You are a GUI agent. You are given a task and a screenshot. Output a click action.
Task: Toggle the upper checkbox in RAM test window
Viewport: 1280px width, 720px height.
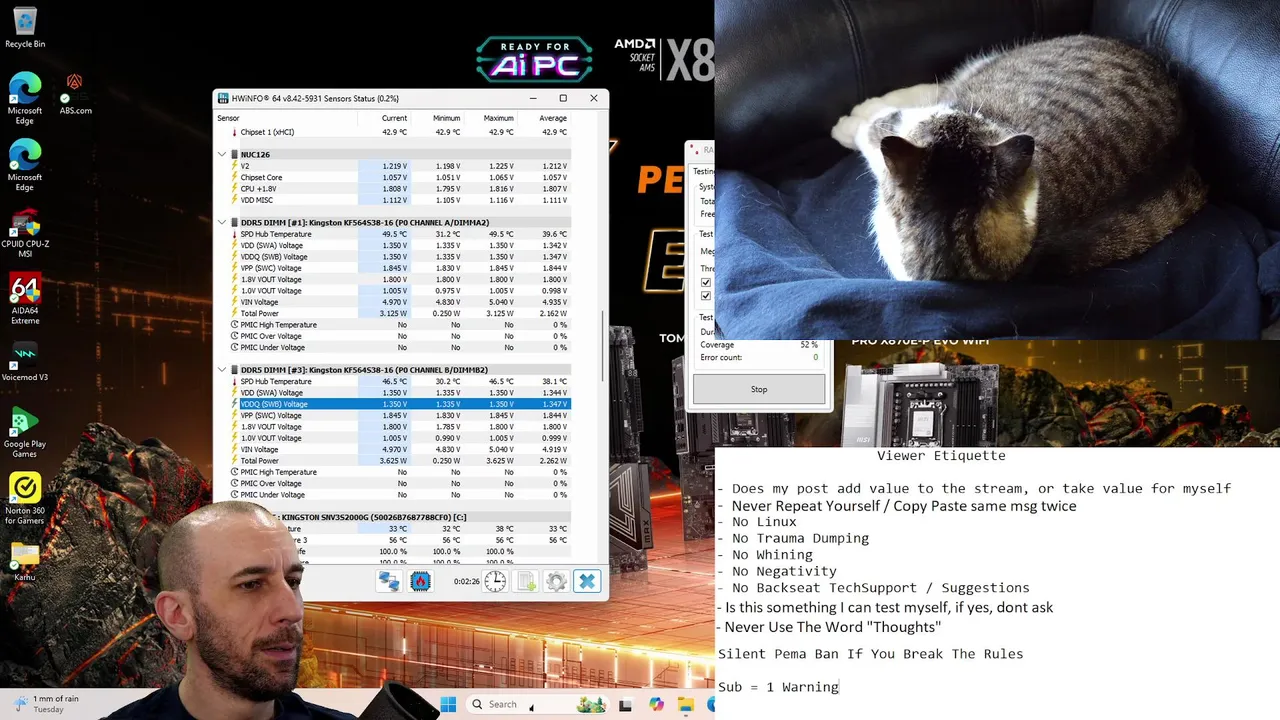(706, 283)
